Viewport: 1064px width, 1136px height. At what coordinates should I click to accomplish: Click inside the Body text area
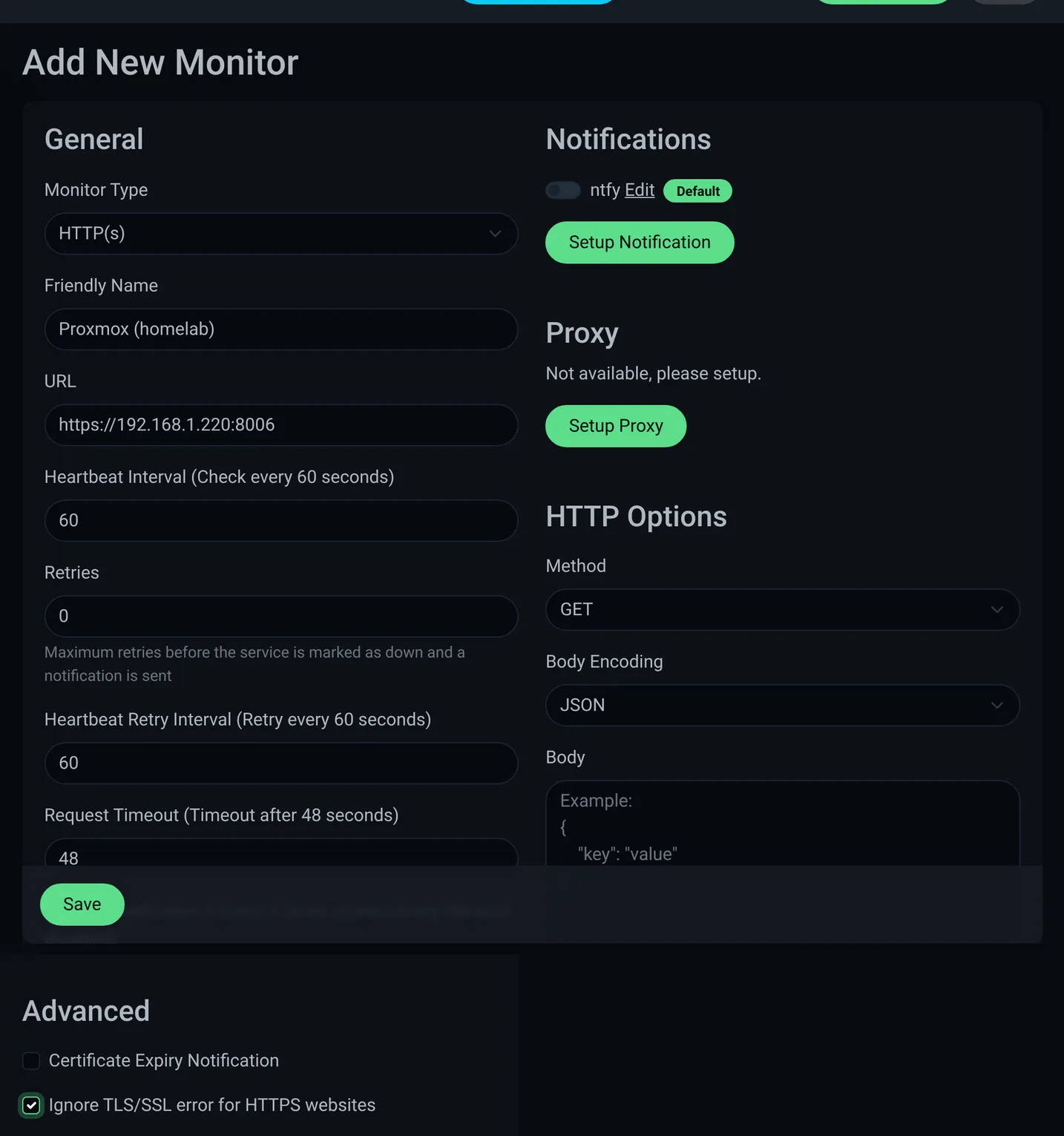click(783, 824)
